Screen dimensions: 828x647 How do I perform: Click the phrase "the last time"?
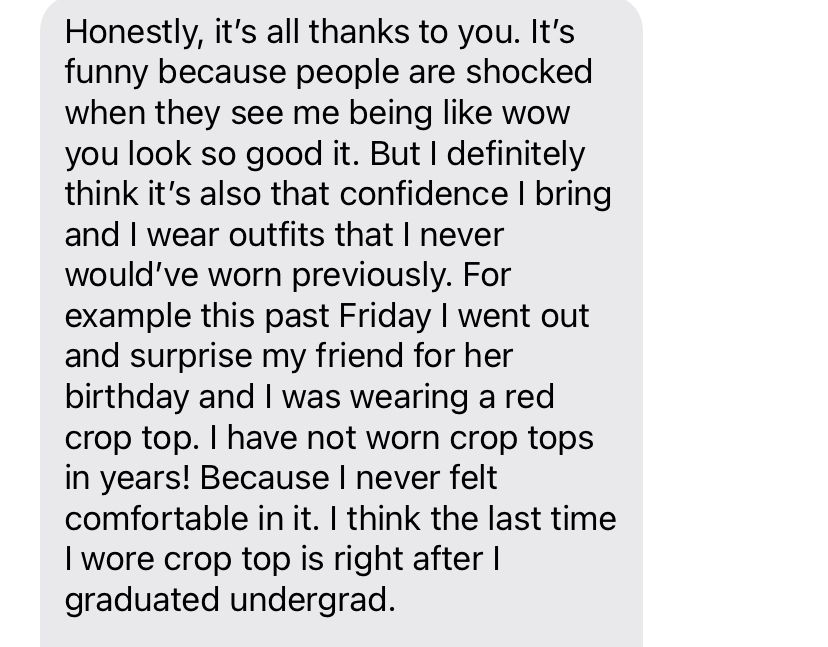point(523,519)
